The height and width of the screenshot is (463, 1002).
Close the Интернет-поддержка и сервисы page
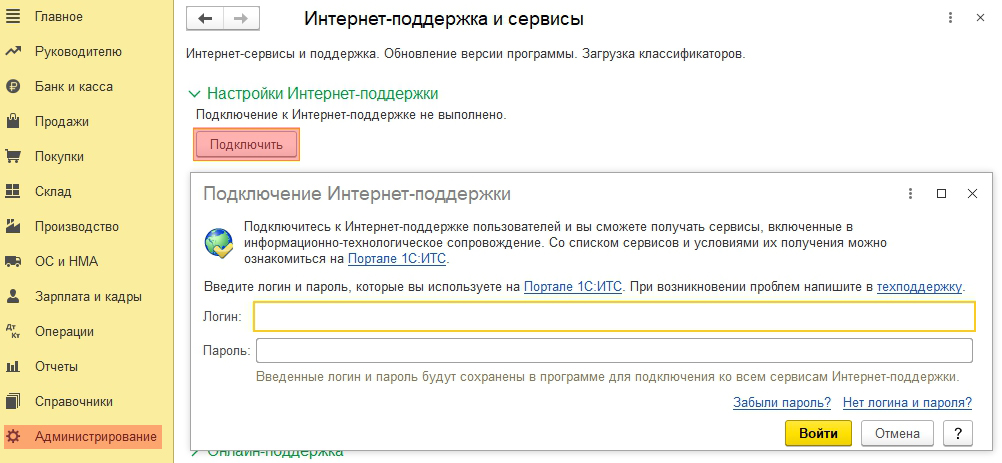(980, 18)
